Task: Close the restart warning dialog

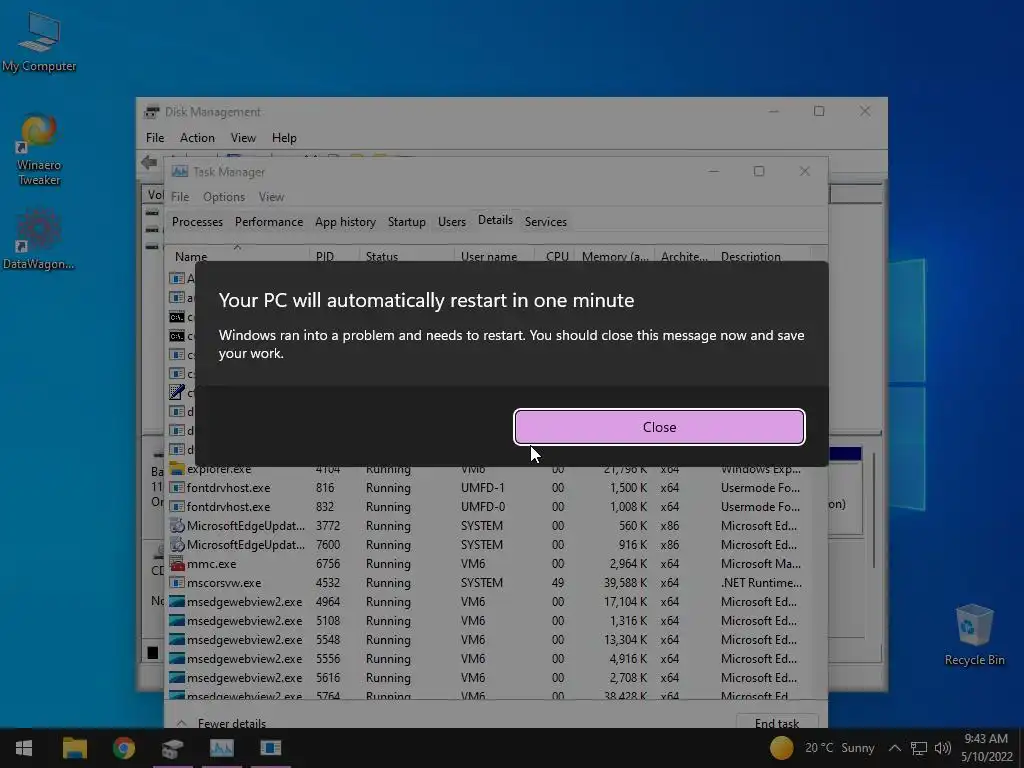Action: coord(659,427)
